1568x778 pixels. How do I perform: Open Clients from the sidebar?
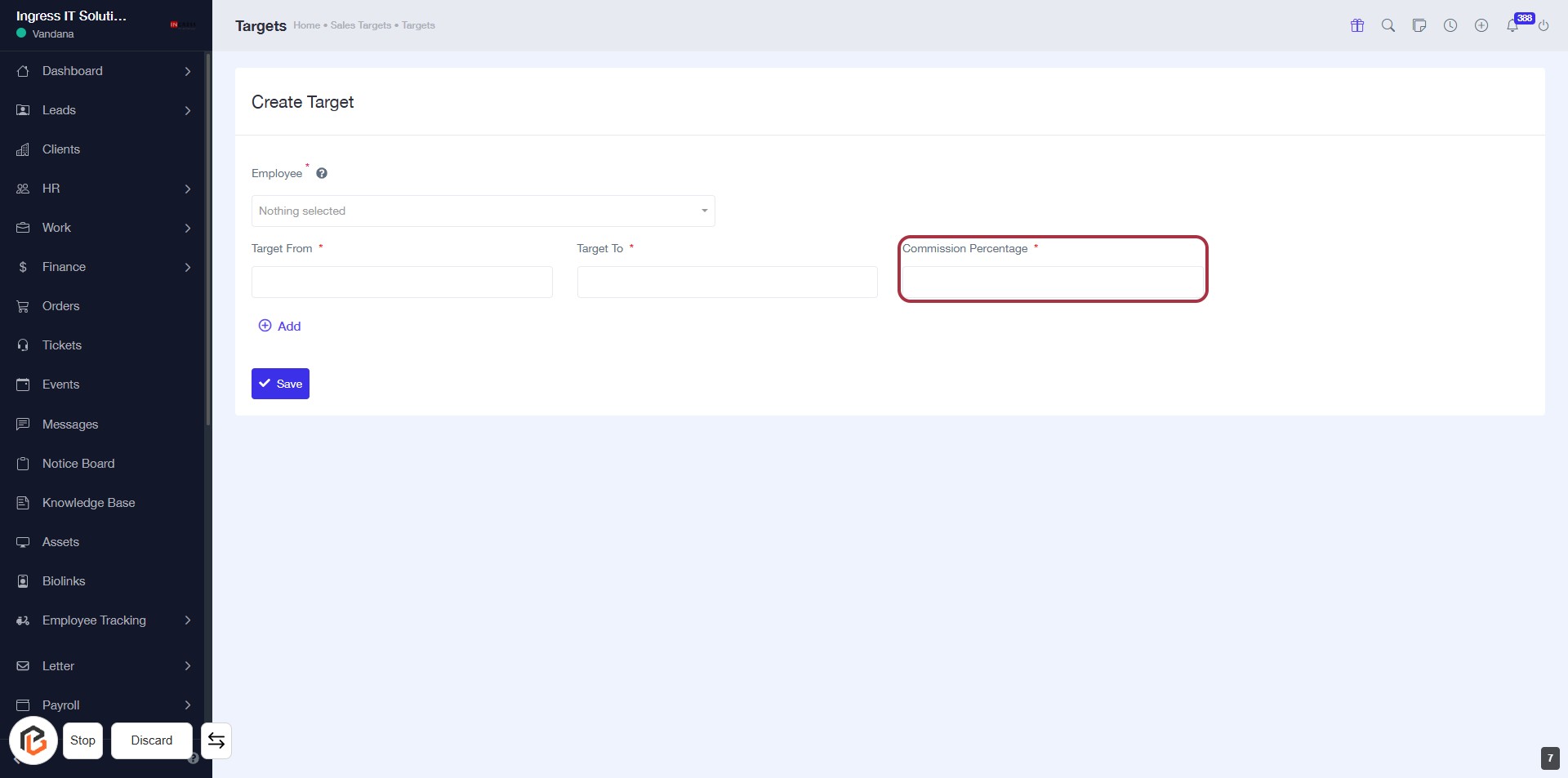[x=61, y=149]
